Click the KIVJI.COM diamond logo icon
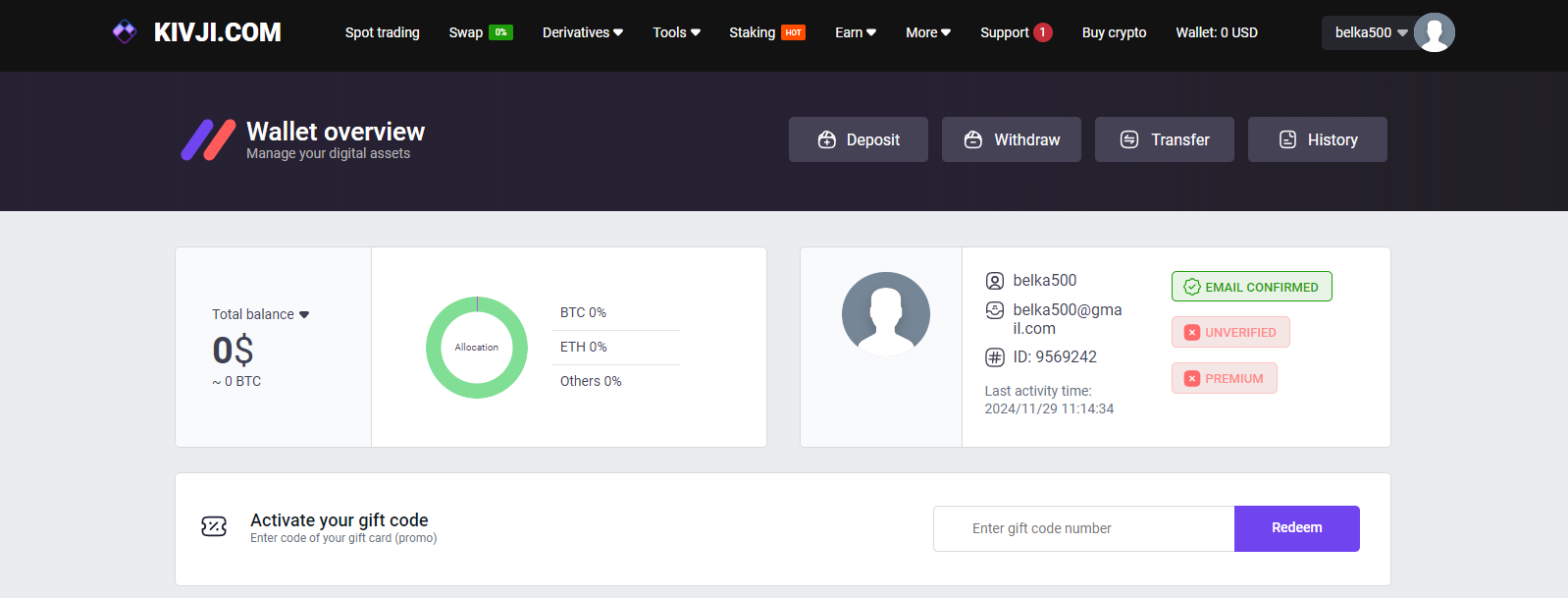 (x=125, y=32)
